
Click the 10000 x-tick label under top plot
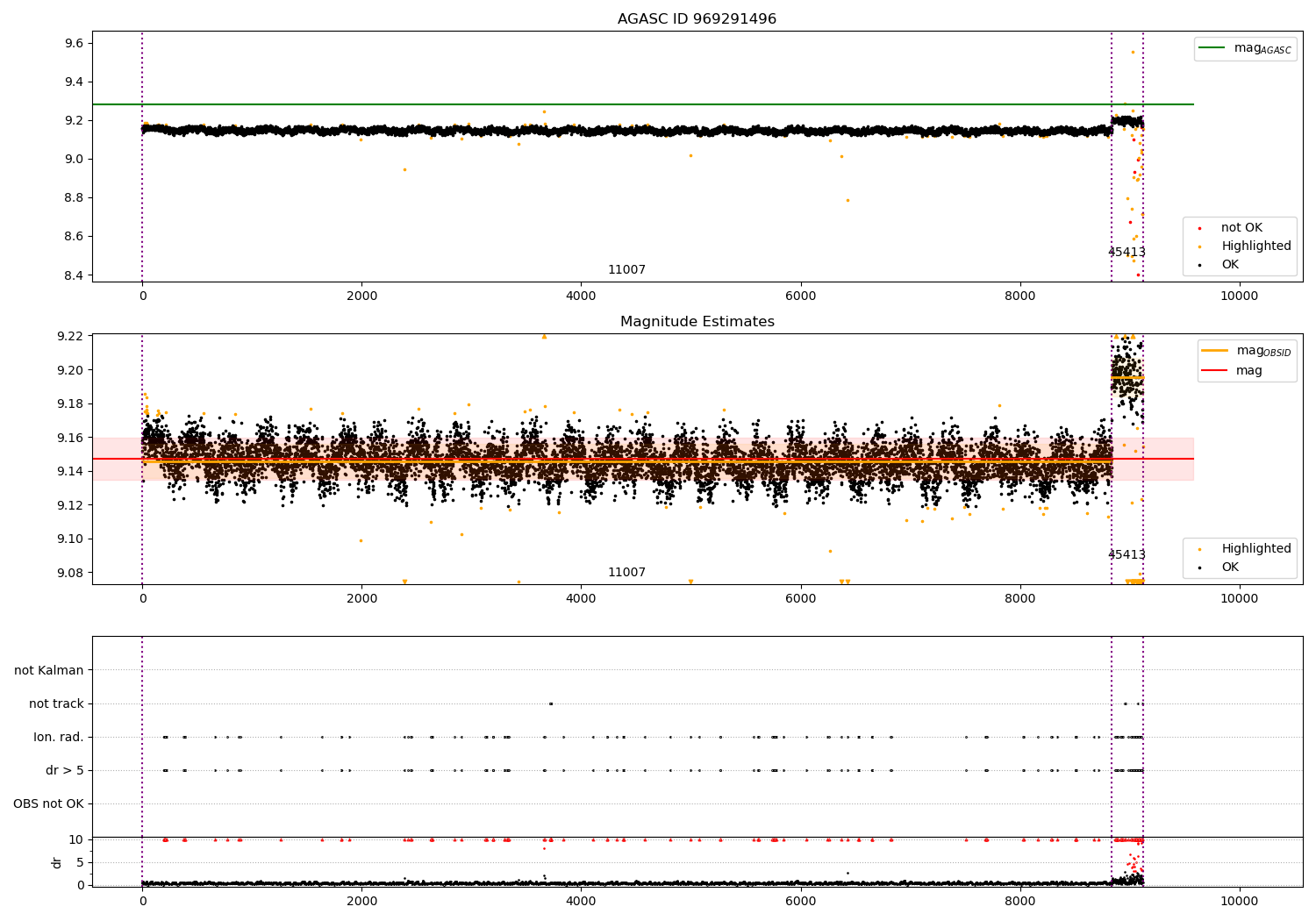click(x=1240, y=296)
